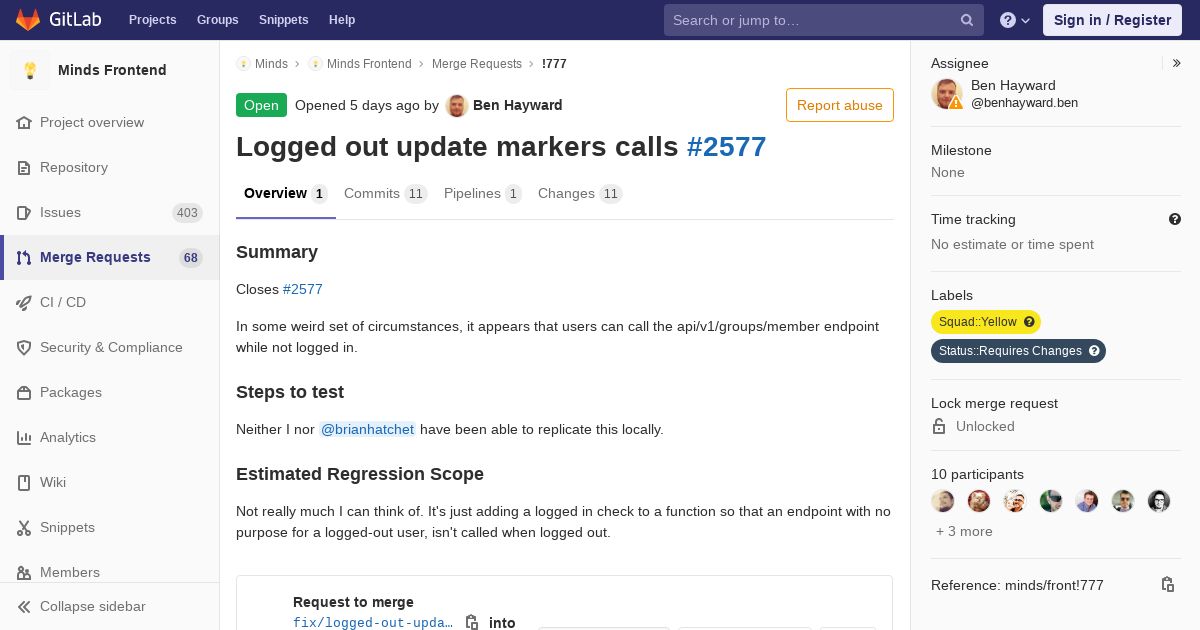The width and height of the screenshot is (1200, 630).
Task: Open Security & Compliance section
Action: click(110, 347)
